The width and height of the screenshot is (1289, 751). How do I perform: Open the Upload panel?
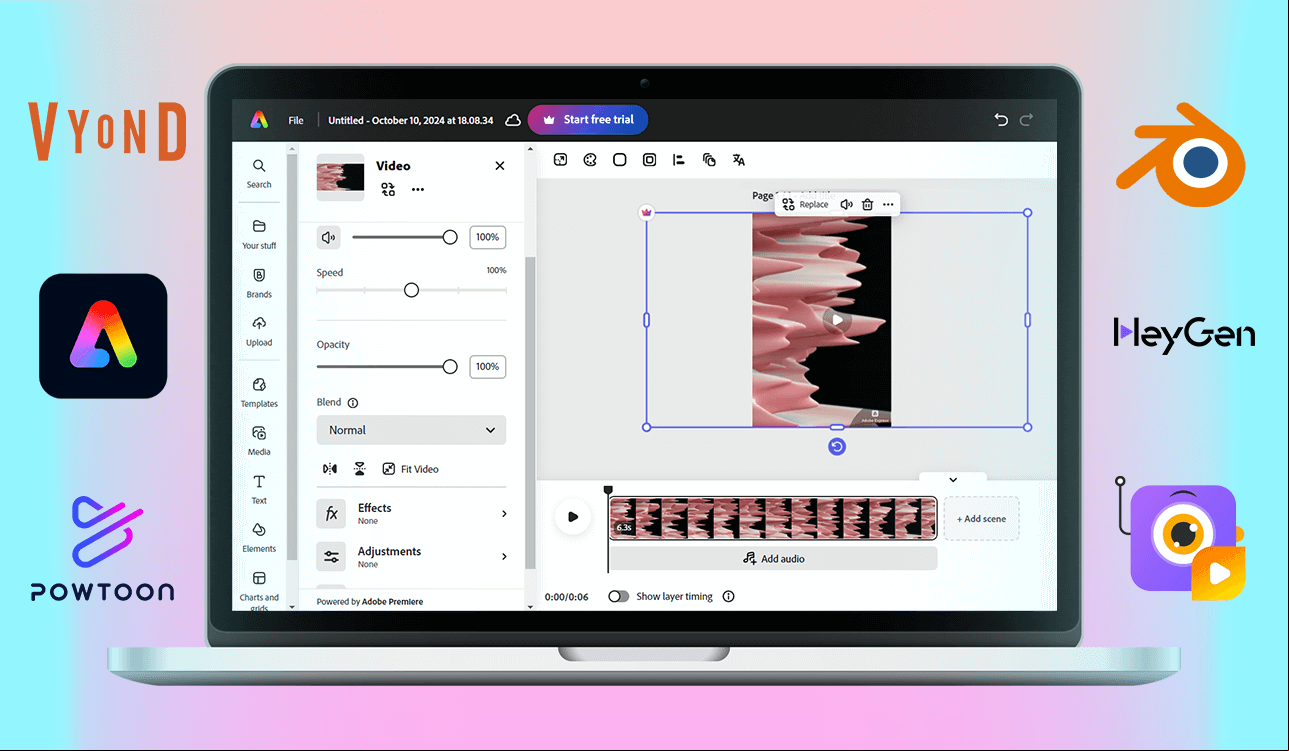[259, 331]
